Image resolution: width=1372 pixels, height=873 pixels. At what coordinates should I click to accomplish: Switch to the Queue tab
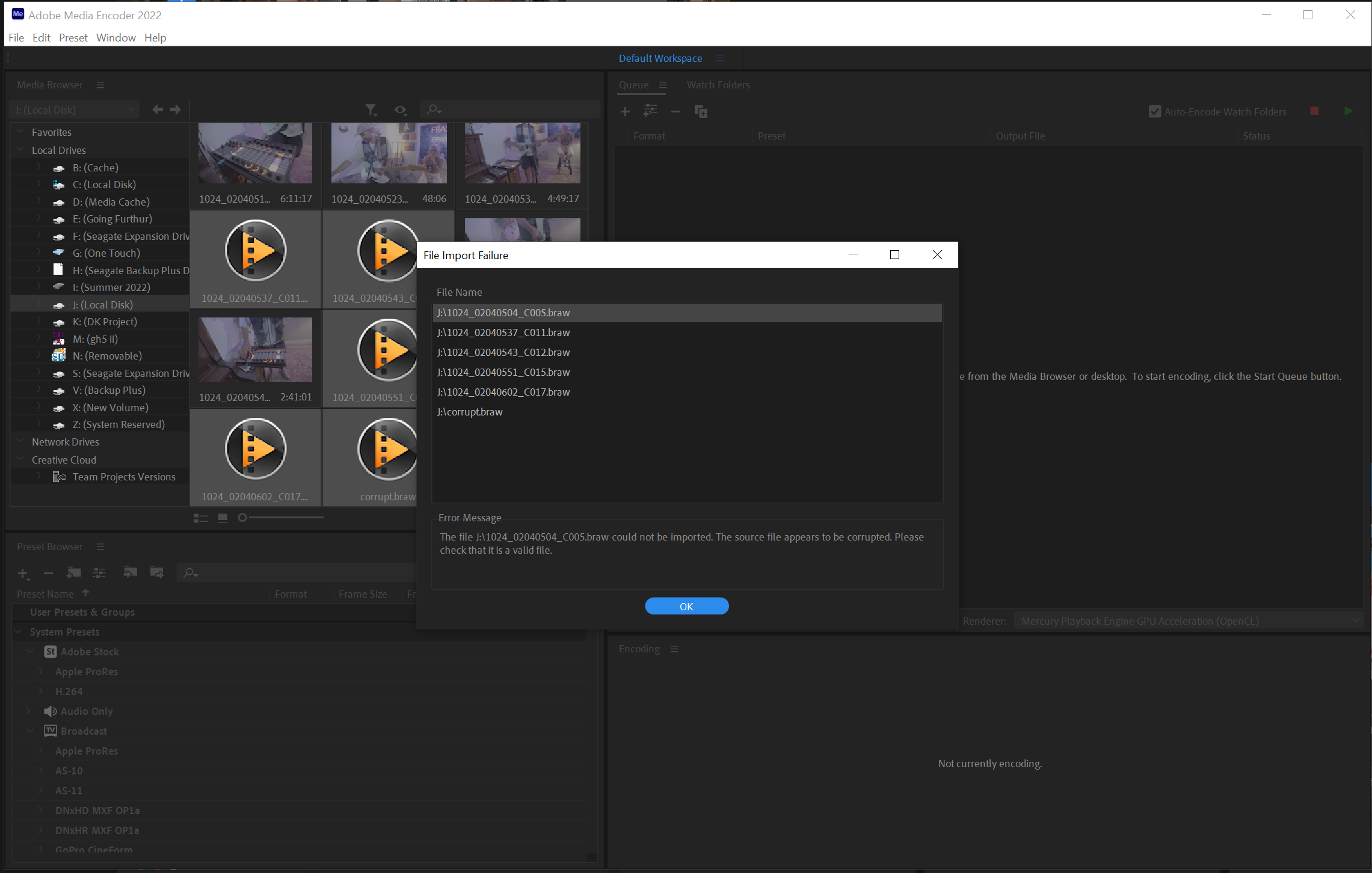click(633, 85)
